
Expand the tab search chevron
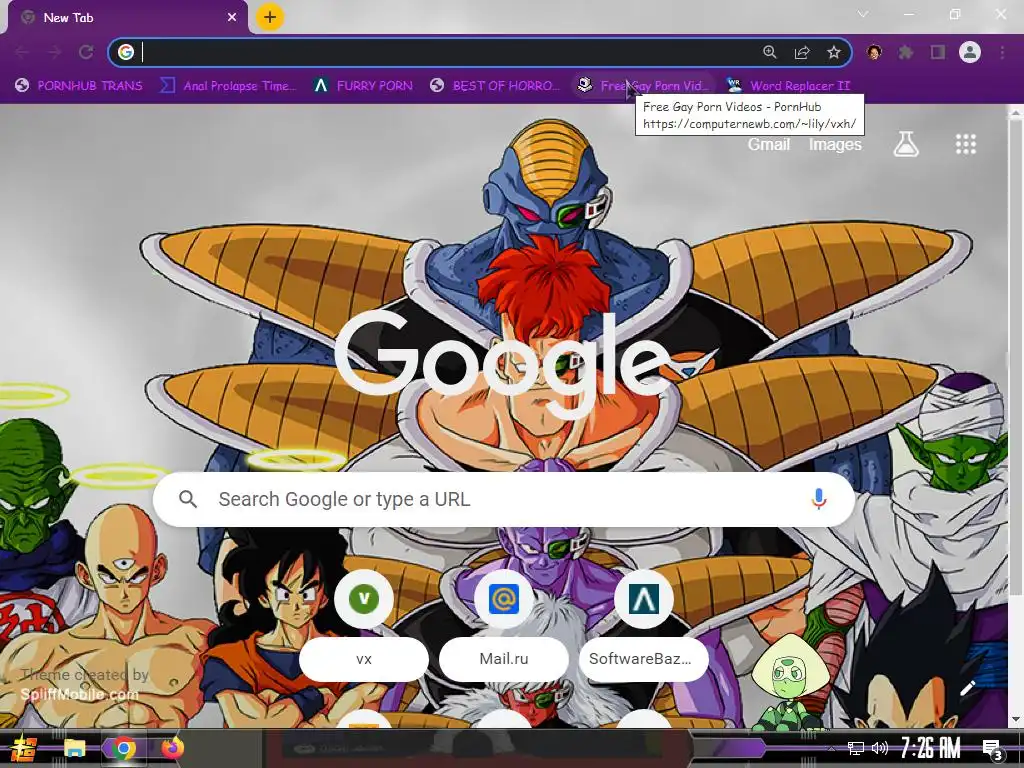863,14
